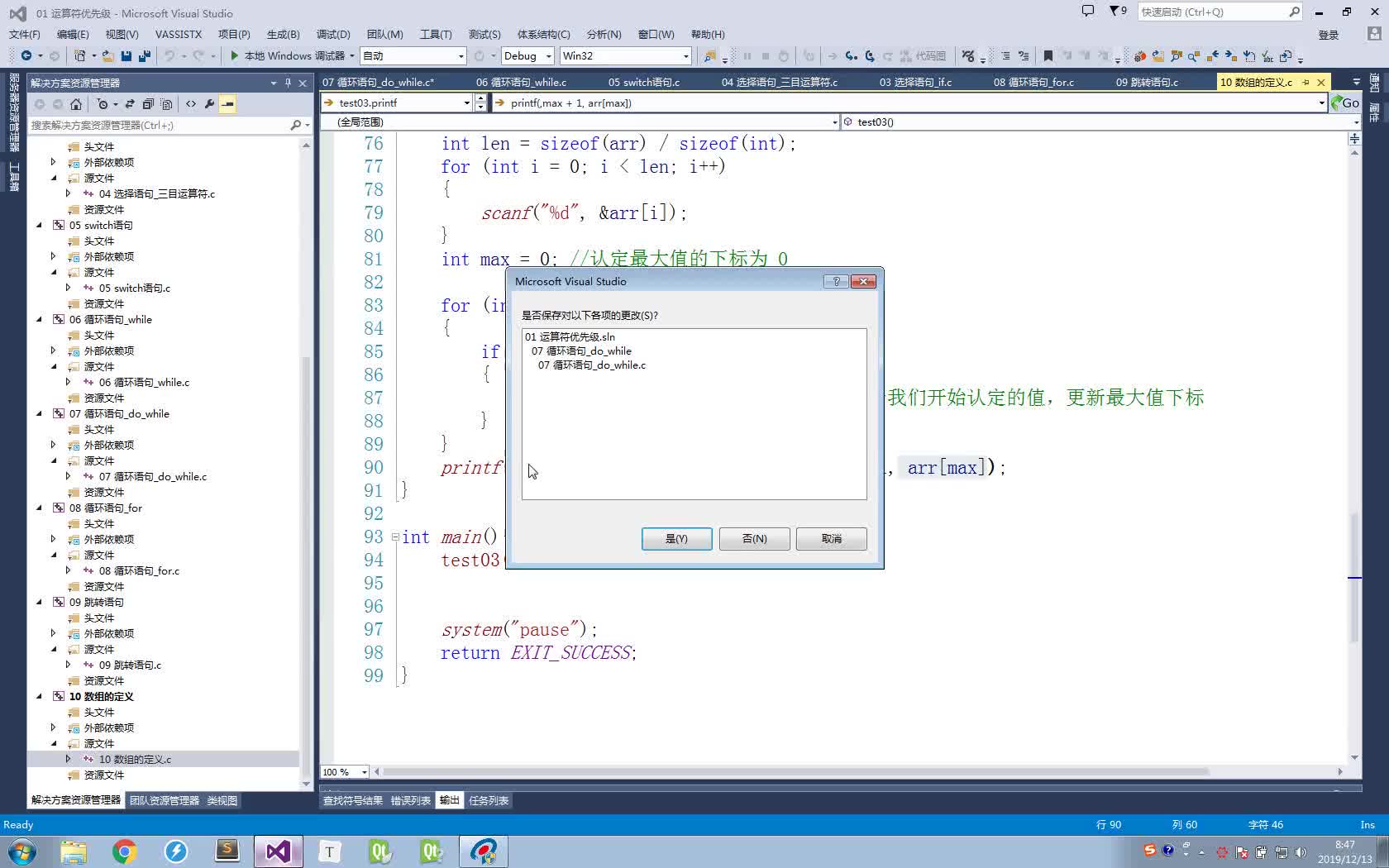Click 否(N) to discard changes

[754, 538]
